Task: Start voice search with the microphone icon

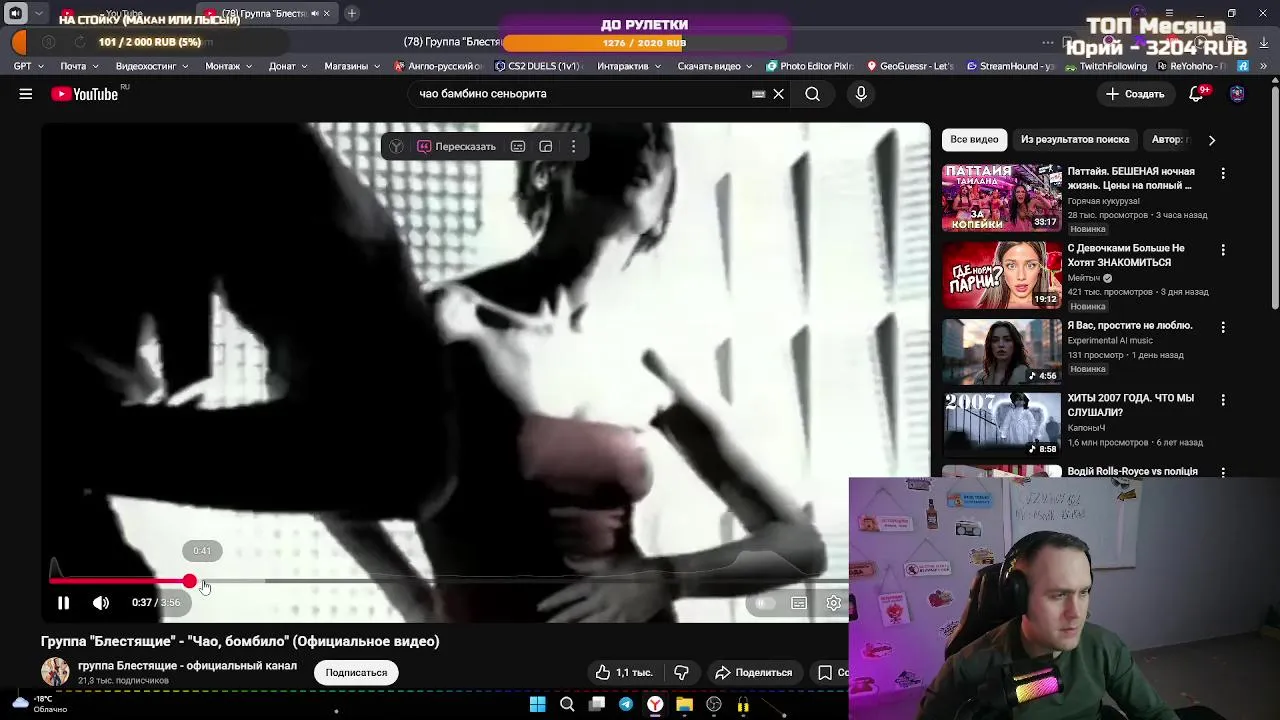Action: [861, 94]
